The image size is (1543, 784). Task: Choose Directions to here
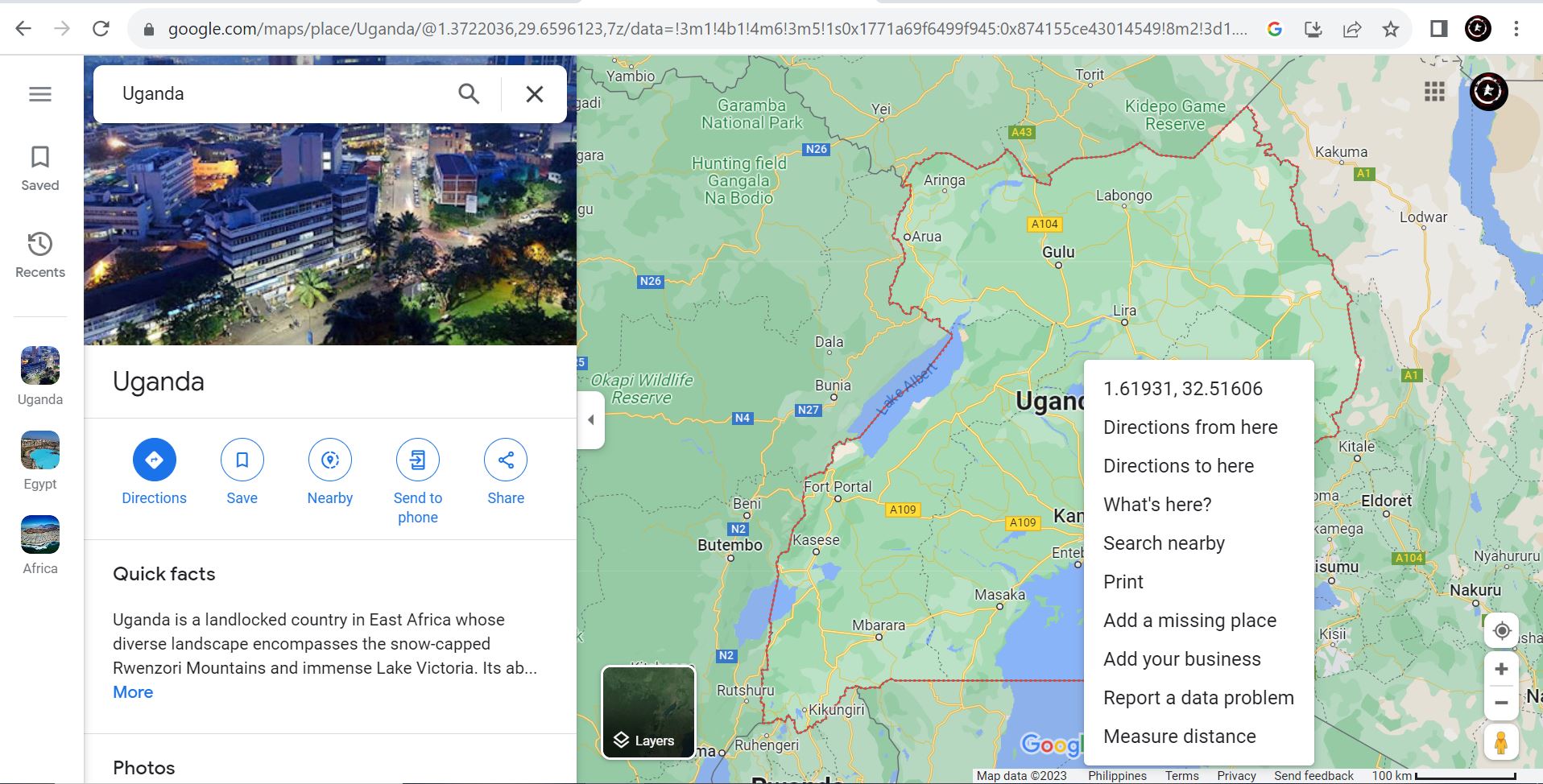tap(1198, 466)
